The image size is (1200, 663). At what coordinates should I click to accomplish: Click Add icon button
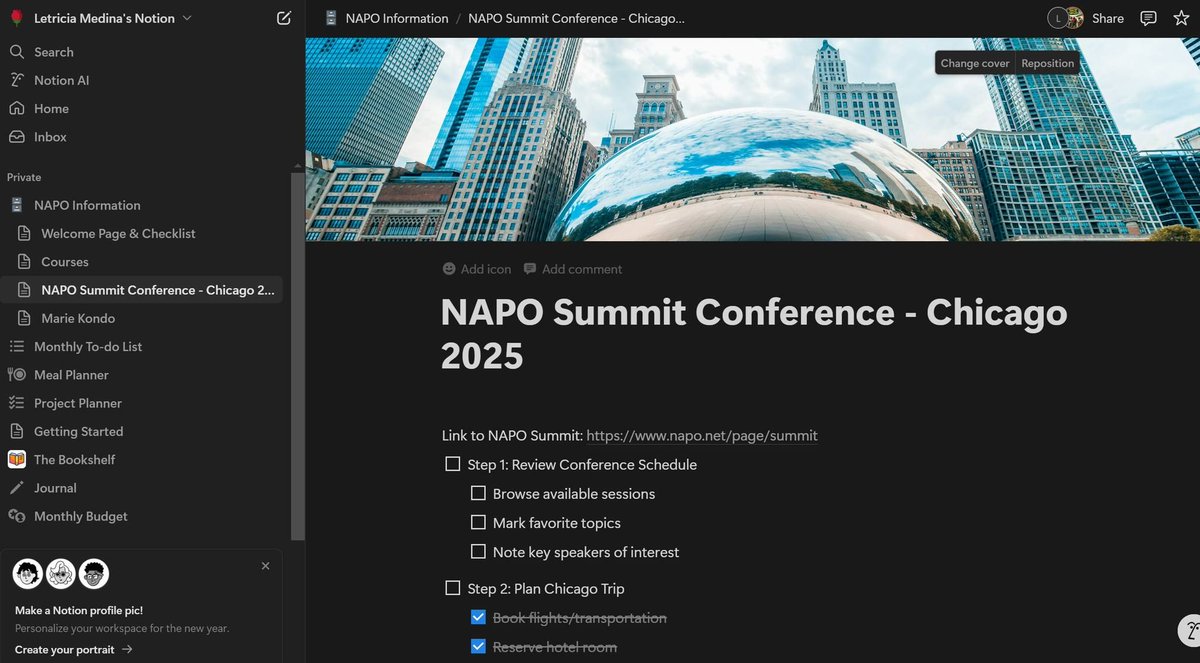(x=477, y=269)
